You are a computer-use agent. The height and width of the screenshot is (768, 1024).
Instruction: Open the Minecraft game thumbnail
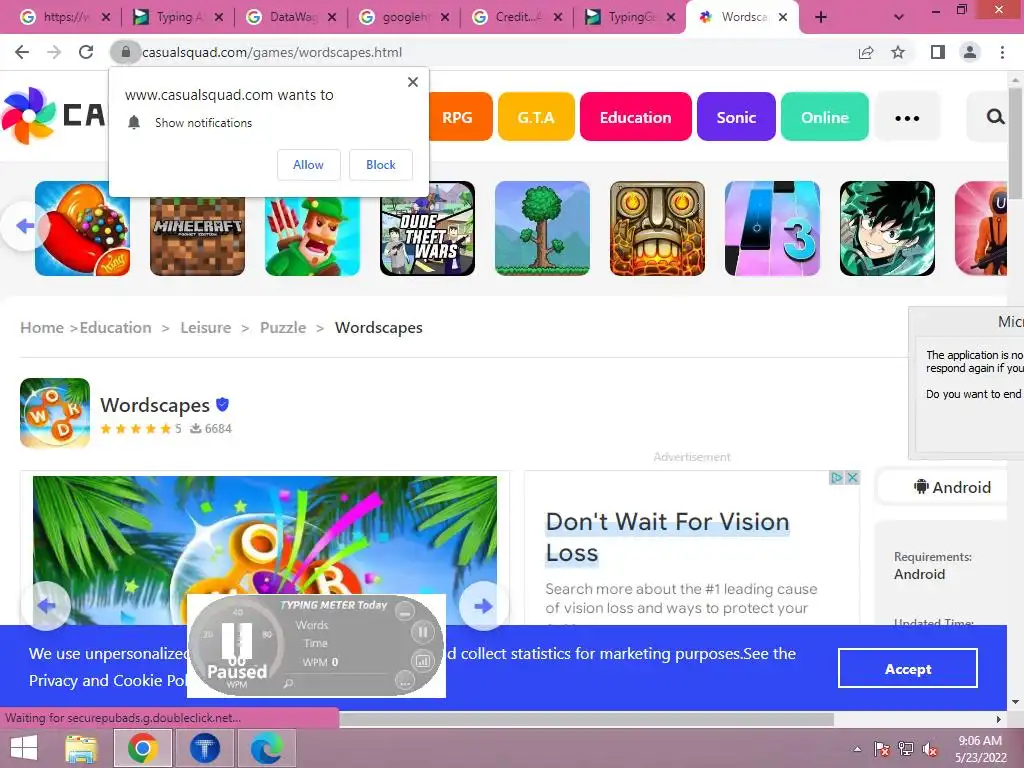click(197, 235)
